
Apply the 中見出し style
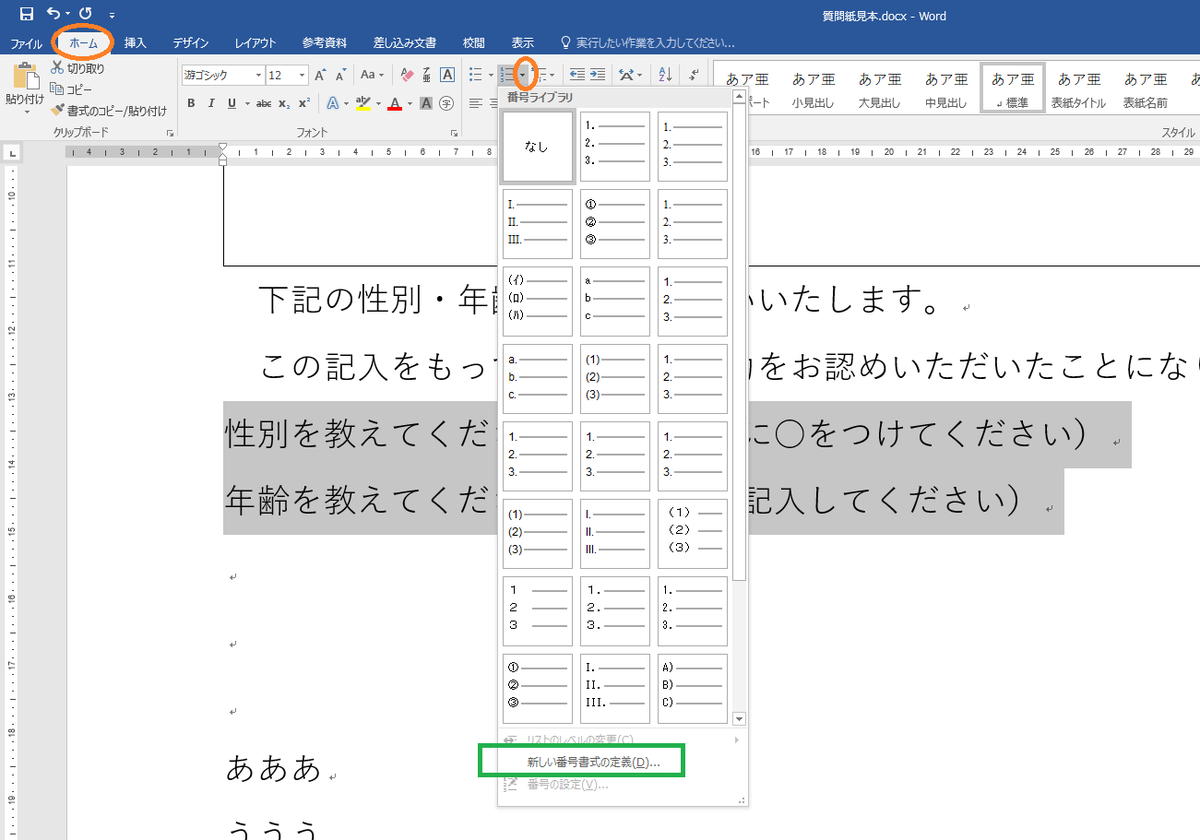(x=945, y=88)
